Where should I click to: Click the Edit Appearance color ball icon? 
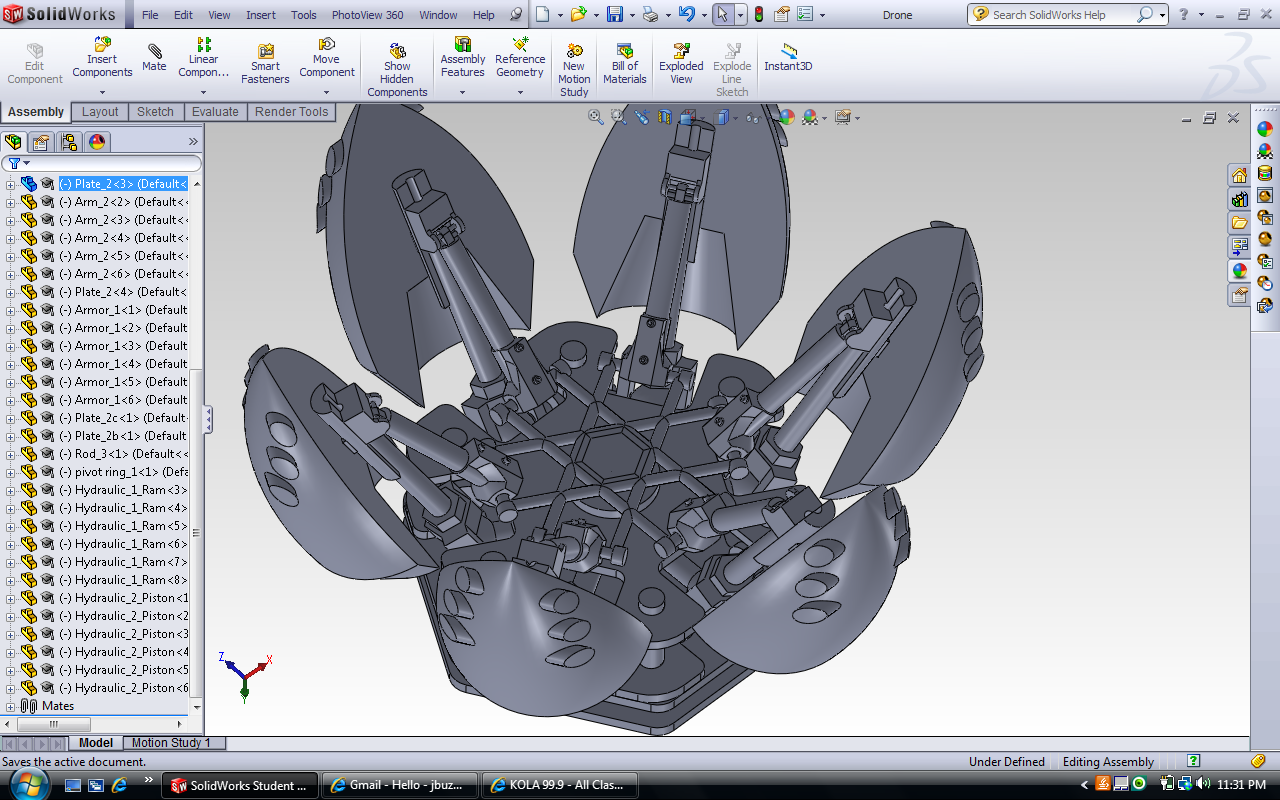[786, 117]
